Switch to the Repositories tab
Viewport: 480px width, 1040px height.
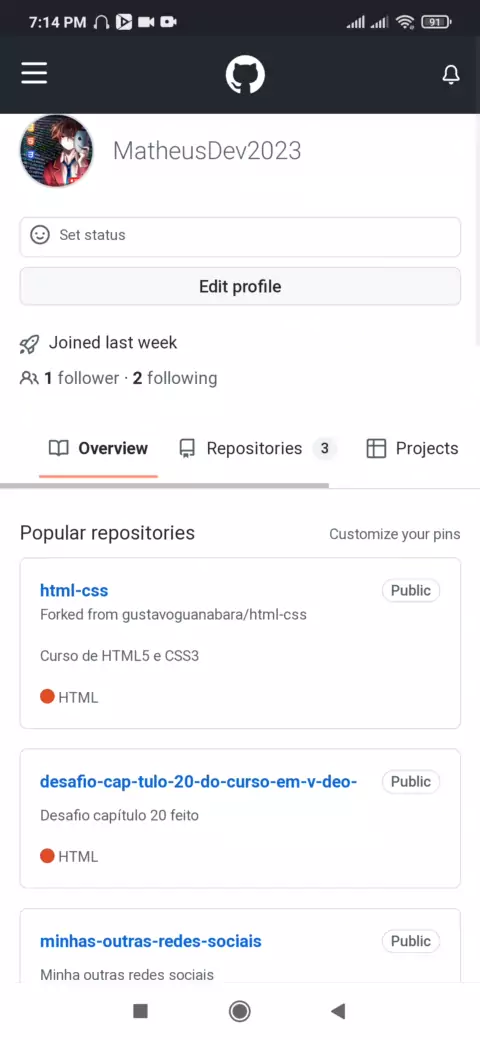258,448
